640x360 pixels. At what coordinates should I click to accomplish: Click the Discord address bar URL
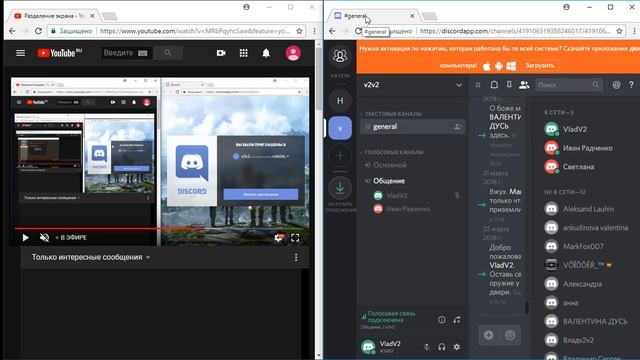pos(515,31)
